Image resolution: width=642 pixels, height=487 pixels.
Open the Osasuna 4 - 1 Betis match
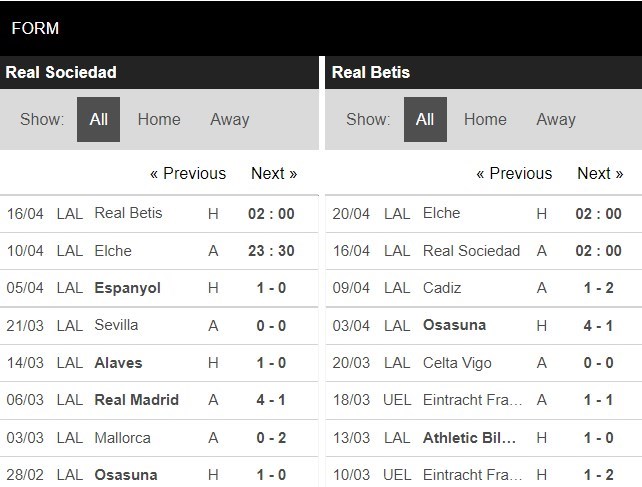[x=484, y=326]
